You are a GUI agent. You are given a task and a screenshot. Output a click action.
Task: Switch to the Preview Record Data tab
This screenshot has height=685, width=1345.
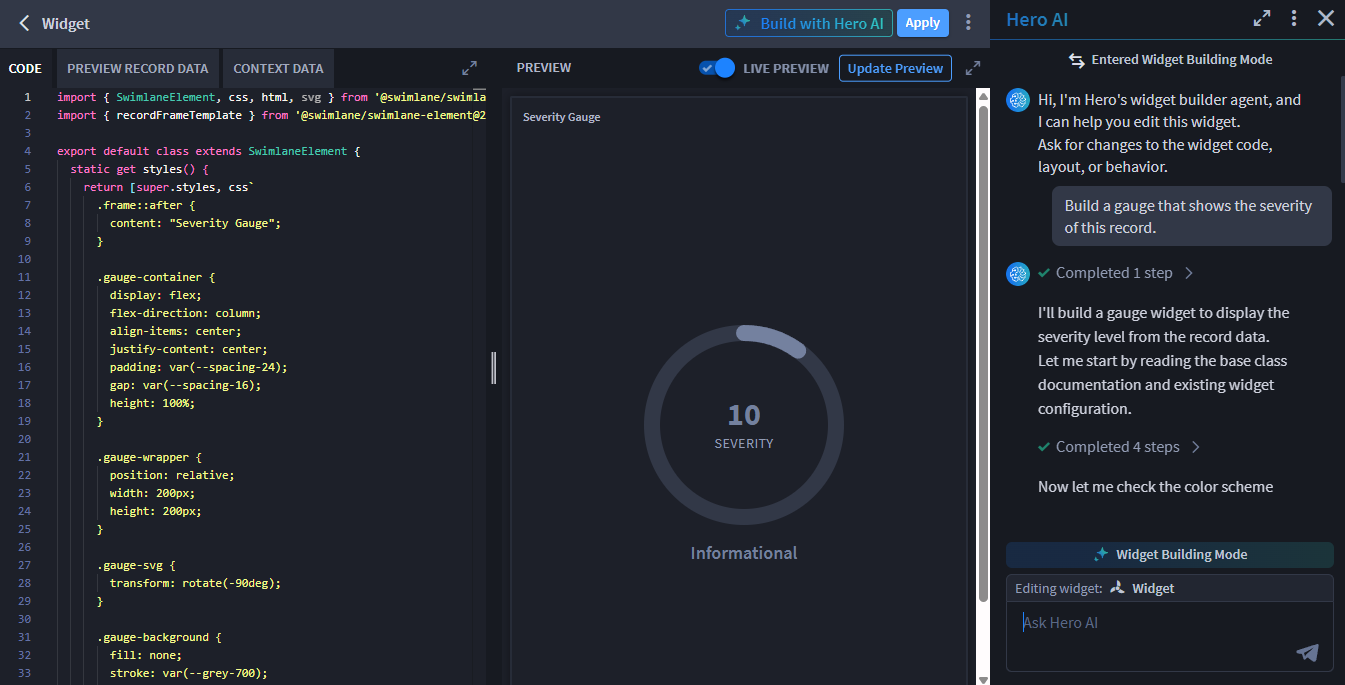[x=138, y=69]
